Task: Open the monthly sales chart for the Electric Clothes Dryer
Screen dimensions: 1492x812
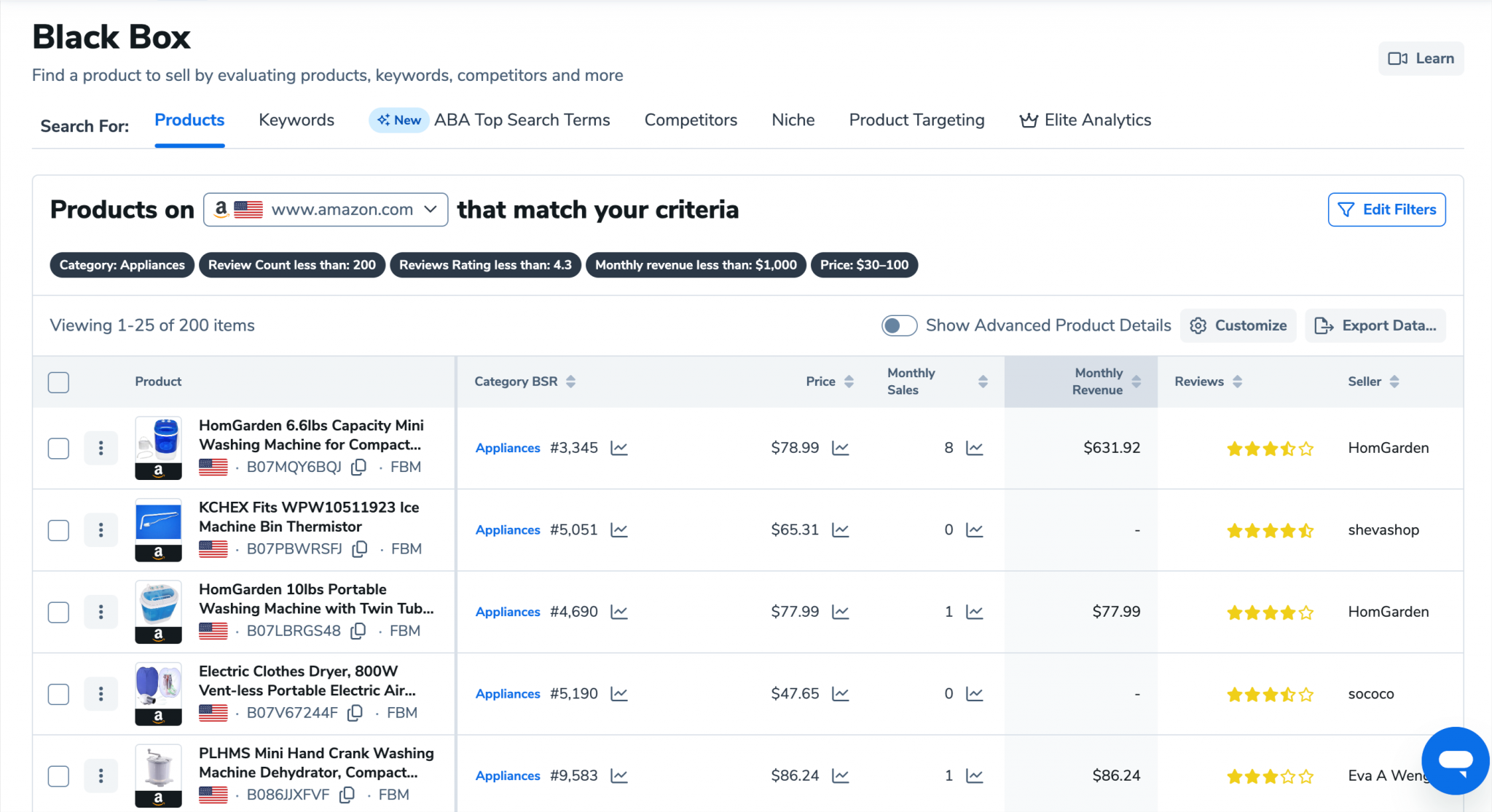Action: [x=974, y=693]
